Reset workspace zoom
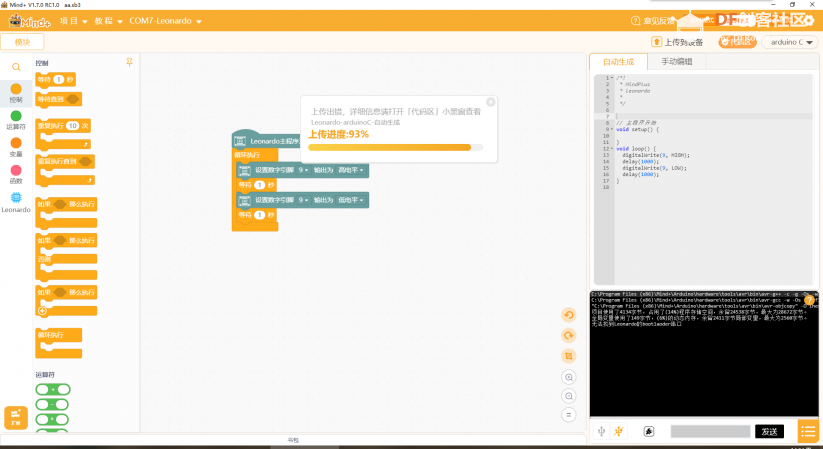This screenshot has width=823, height=449. click(x=568, y=415)
